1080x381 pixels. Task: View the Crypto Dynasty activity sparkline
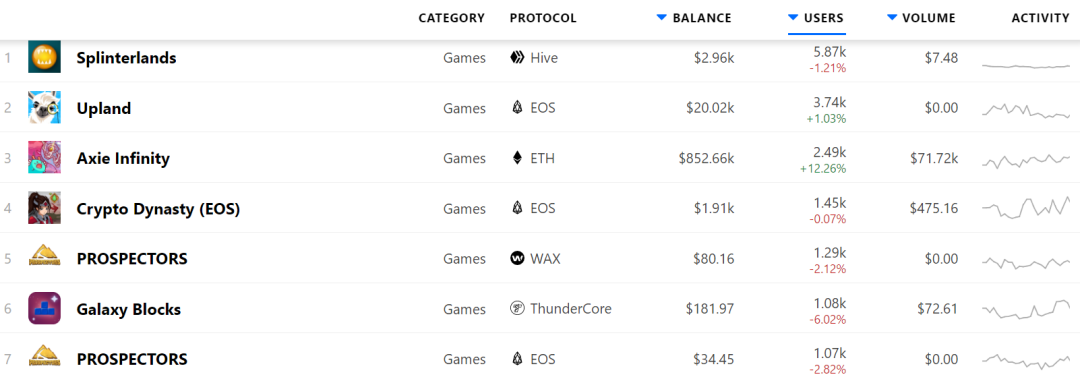coord(1026,207)
